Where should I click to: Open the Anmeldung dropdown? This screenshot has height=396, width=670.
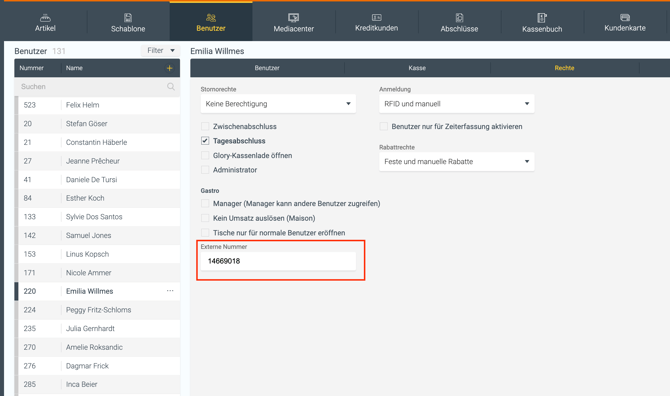pyautogui.click(x=457, y=104)
